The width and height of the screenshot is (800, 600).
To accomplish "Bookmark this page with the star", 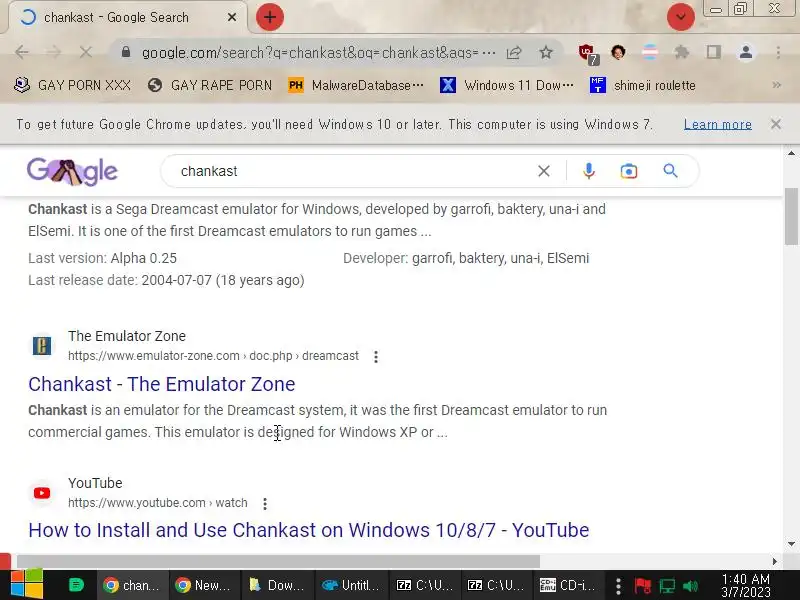I will (x=546, y=52).
